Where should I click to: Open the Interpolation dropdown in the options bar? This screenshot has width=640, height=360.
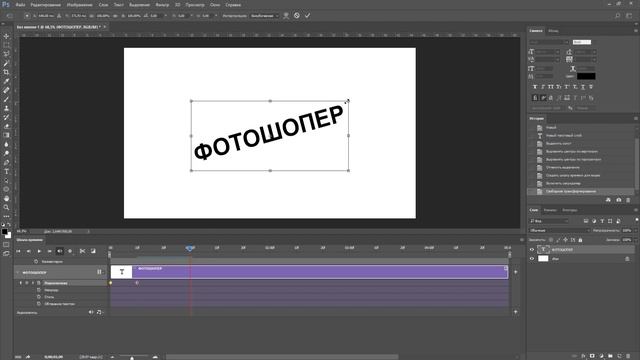tap(264, 16)
